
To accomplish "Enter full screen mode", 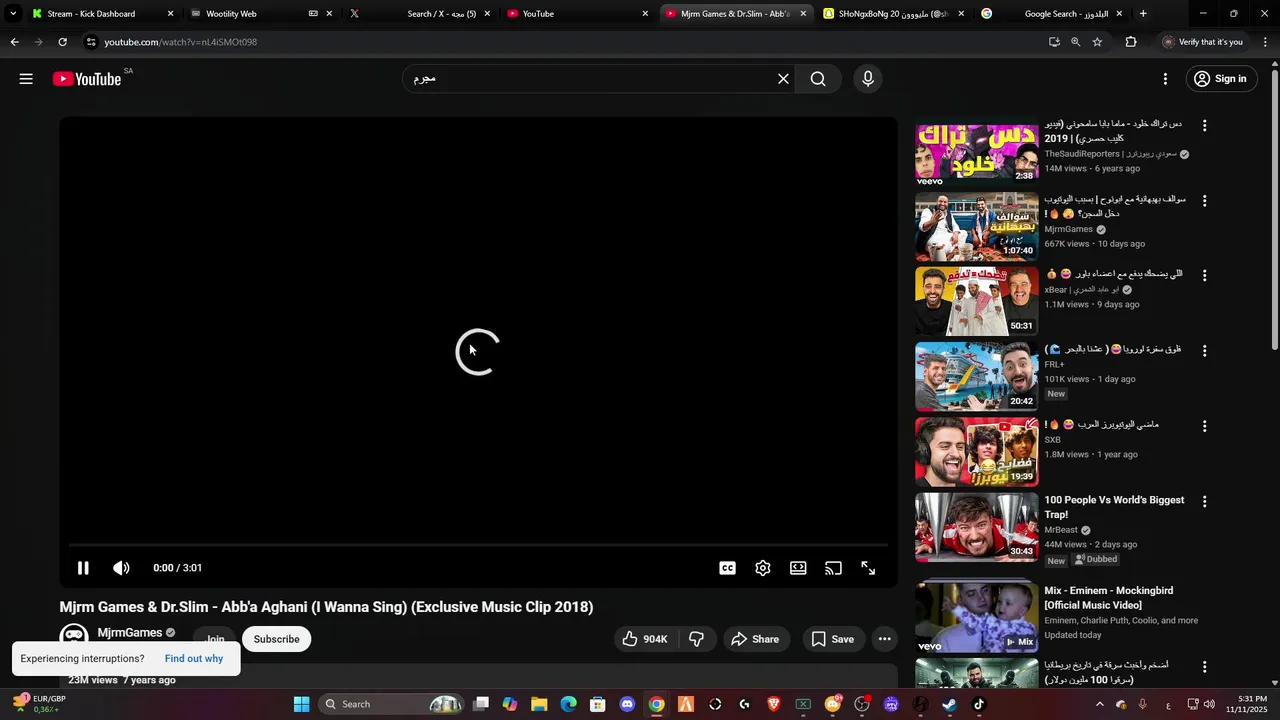I will 868,568.
